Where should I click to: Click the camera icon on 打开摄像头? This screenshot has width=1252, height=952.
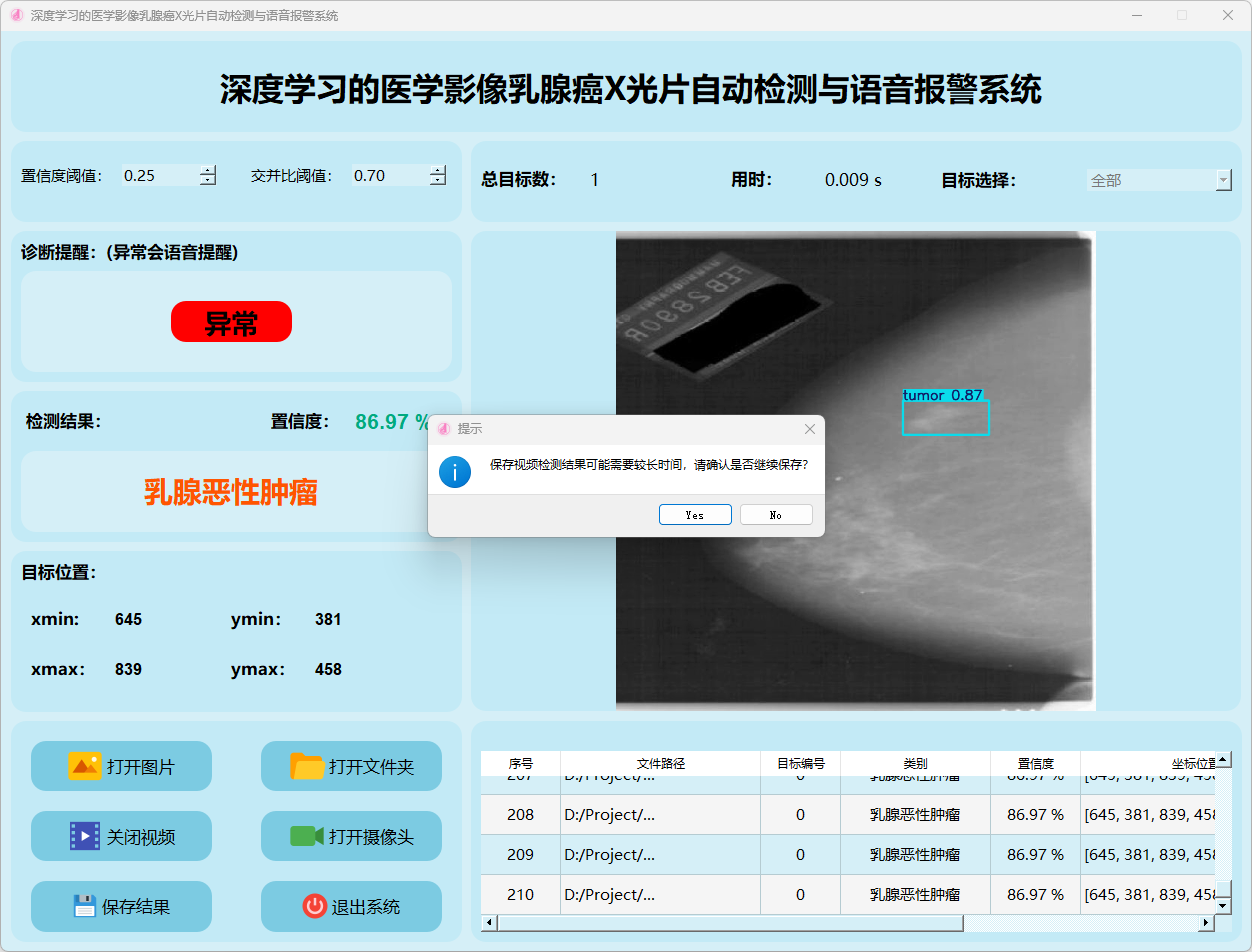point(307,836)
